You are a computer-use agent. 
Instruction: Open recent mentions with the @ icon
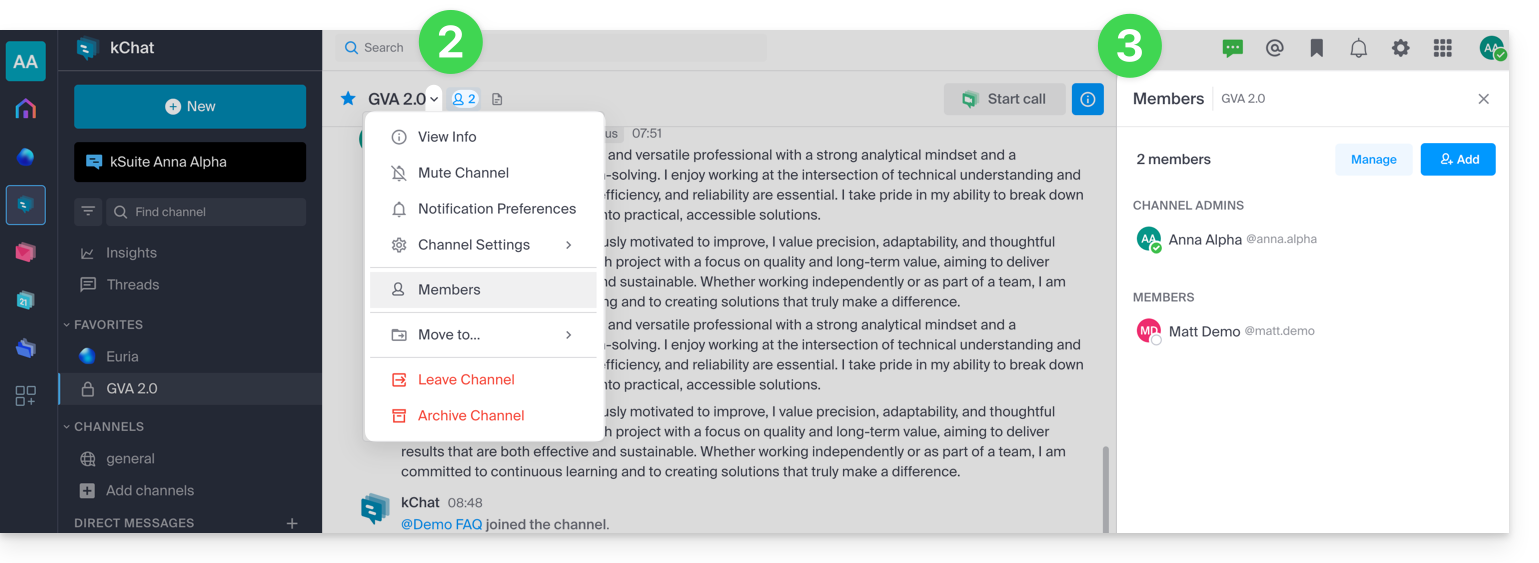click(1274, 48)
